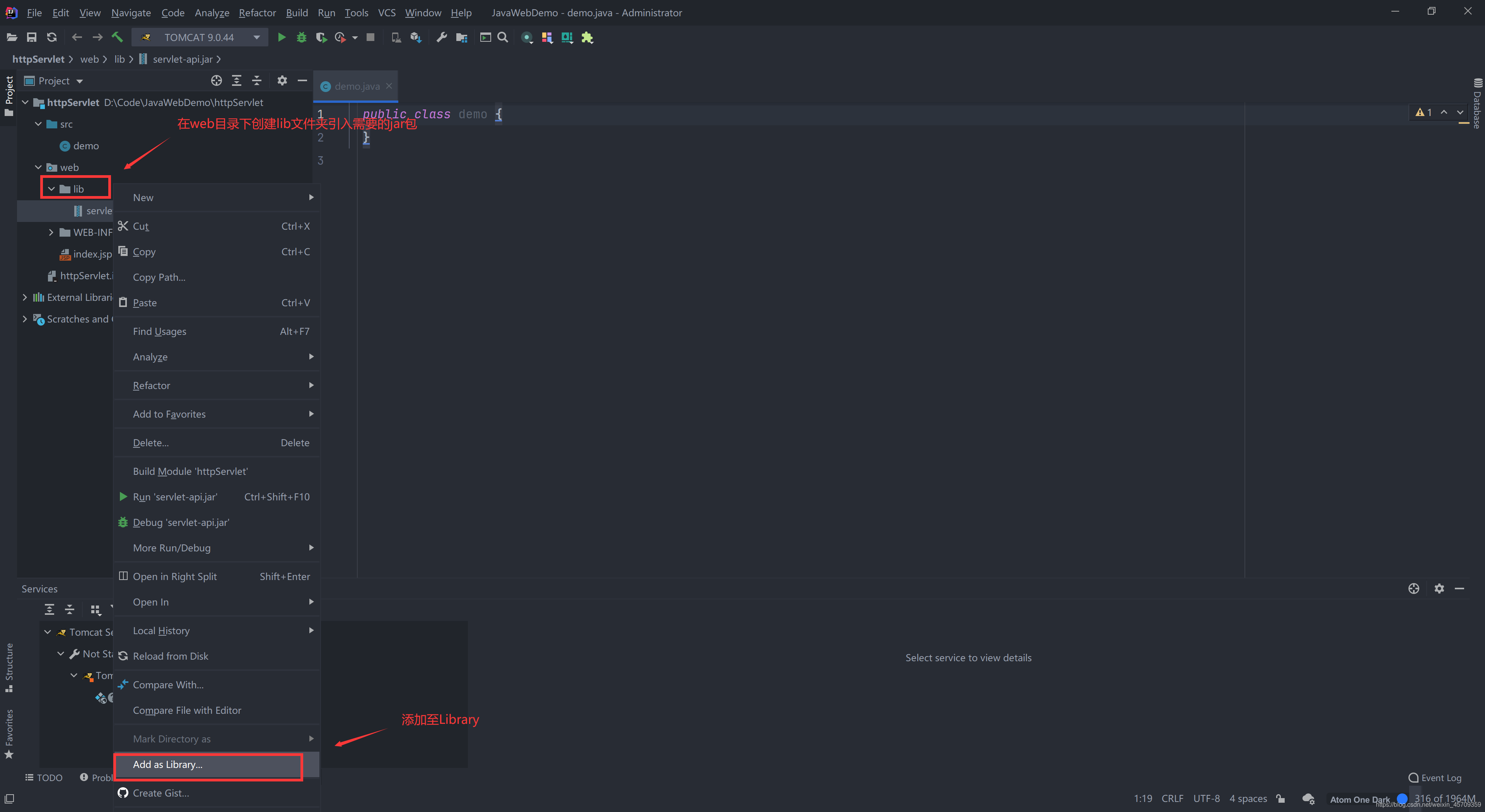1485x812 pixels.
Task: Click the 4 spaces indent setting
Action: tap(1248, 799)
